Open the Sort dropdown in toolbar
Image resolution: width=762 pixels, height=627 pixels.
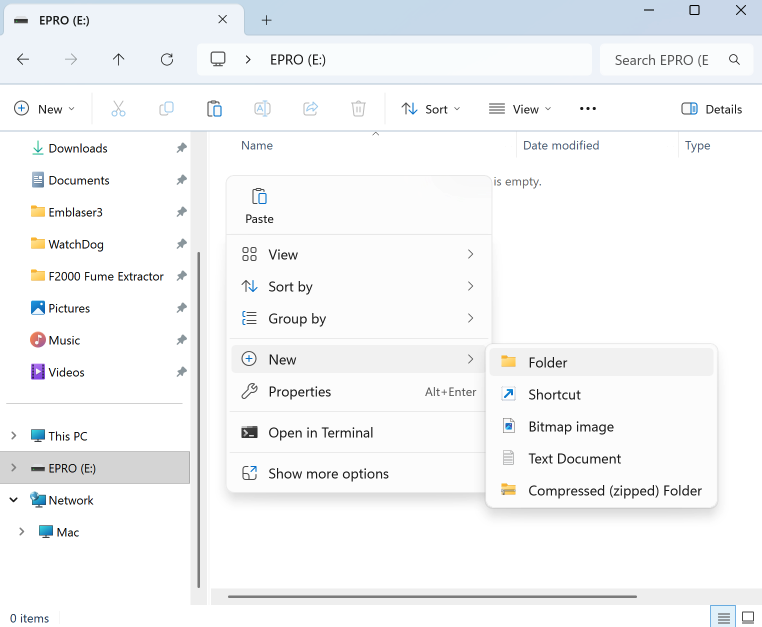431,109
